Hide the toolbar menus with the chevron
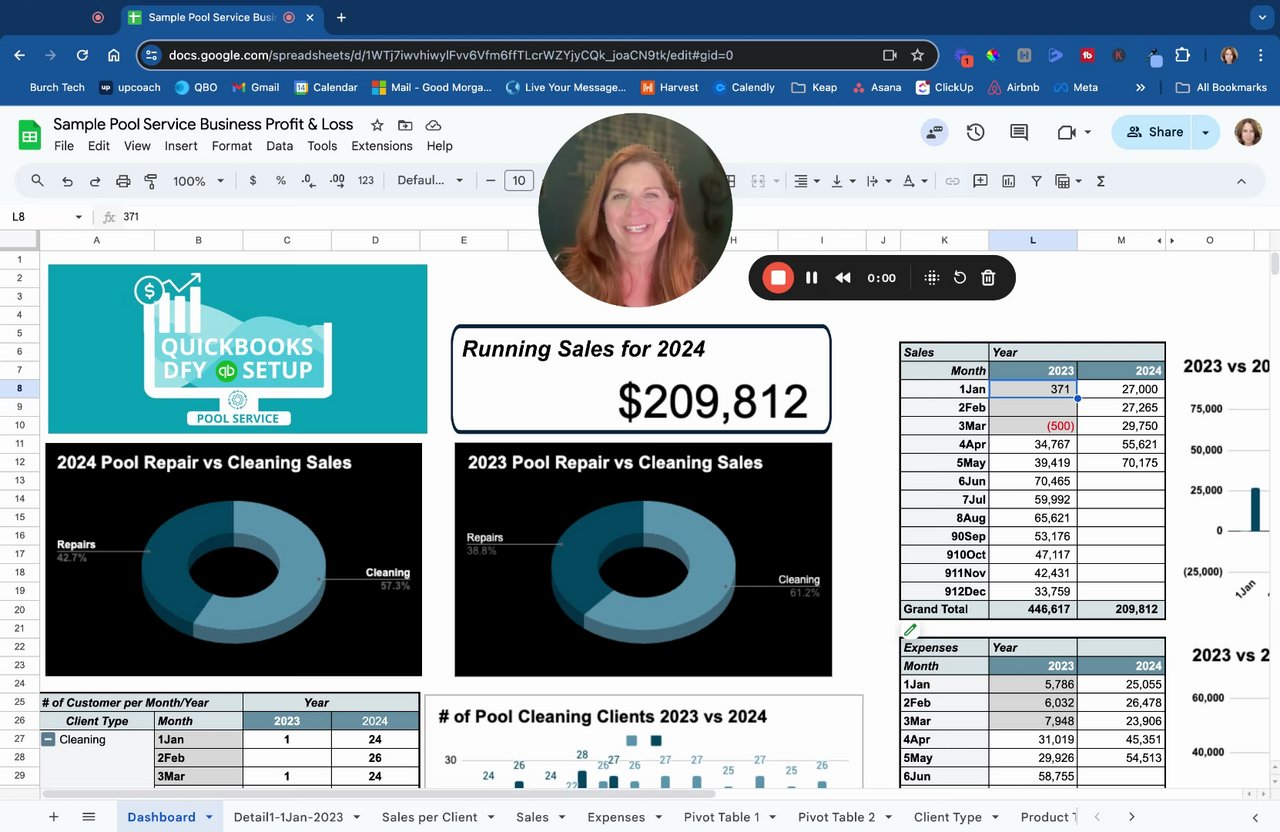Image resolution: width=1280 pixels, height=832 pixels. click(1241, 181)
